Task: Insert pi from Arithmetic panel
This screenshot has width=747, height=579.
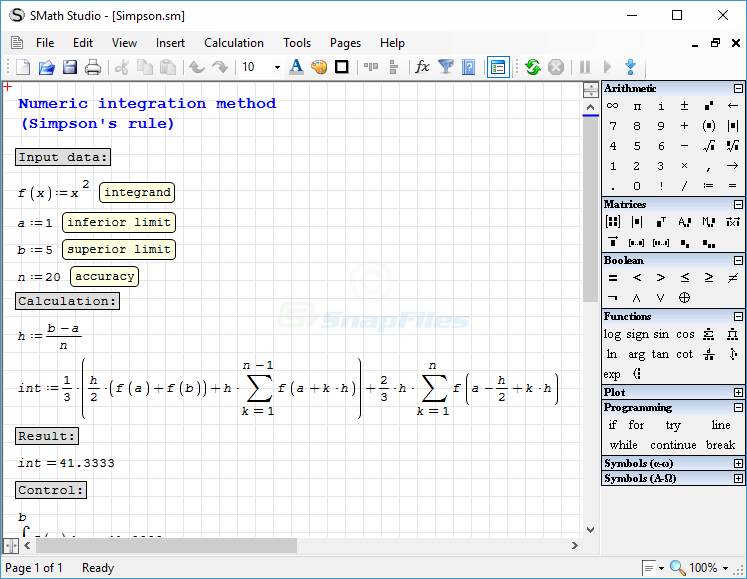Action: 637,106
